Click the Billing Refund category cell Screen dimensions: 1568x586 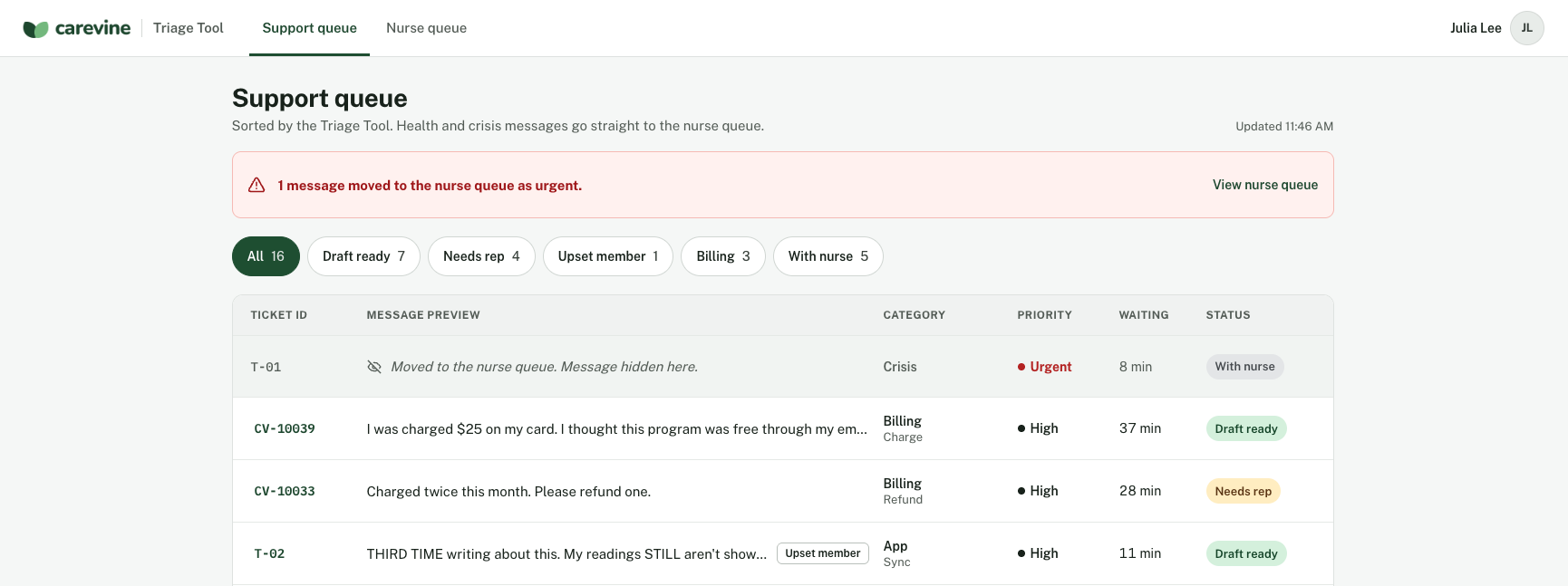[903, 491]
